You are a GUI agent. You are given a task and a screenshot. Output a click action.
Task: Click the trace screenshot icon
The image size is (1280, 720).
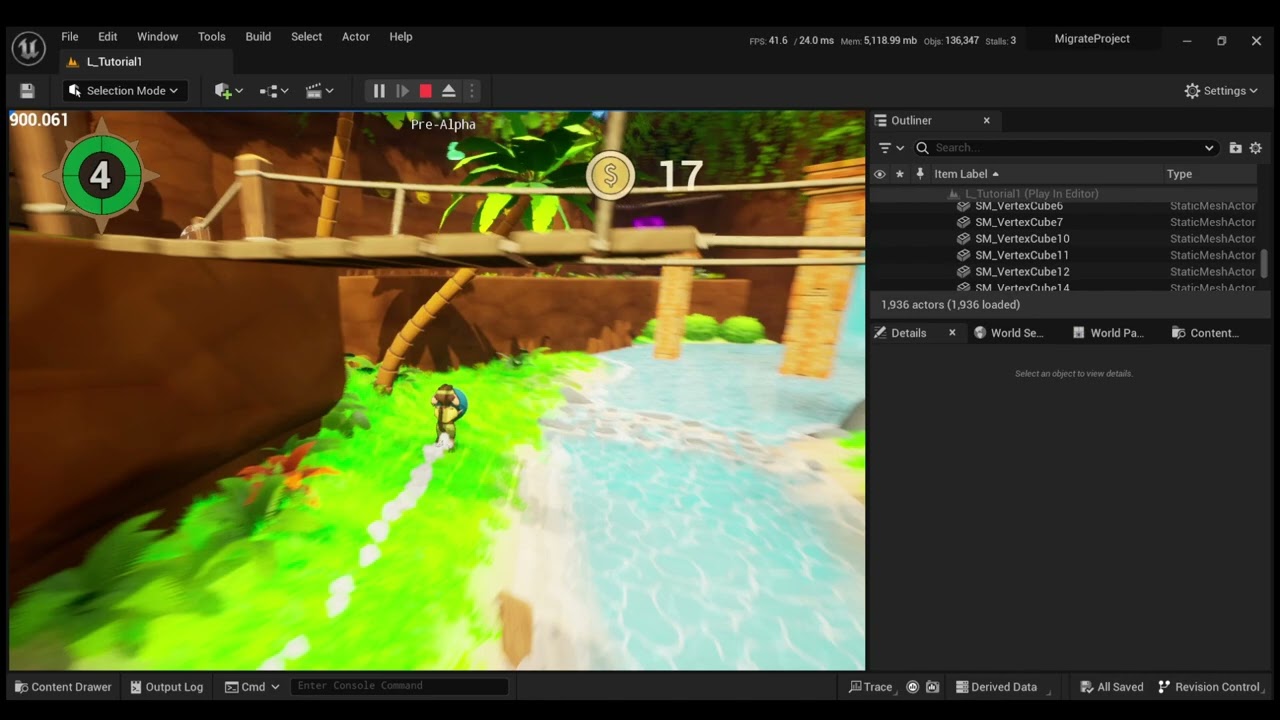pyautogui.click(x=933, y=687)
